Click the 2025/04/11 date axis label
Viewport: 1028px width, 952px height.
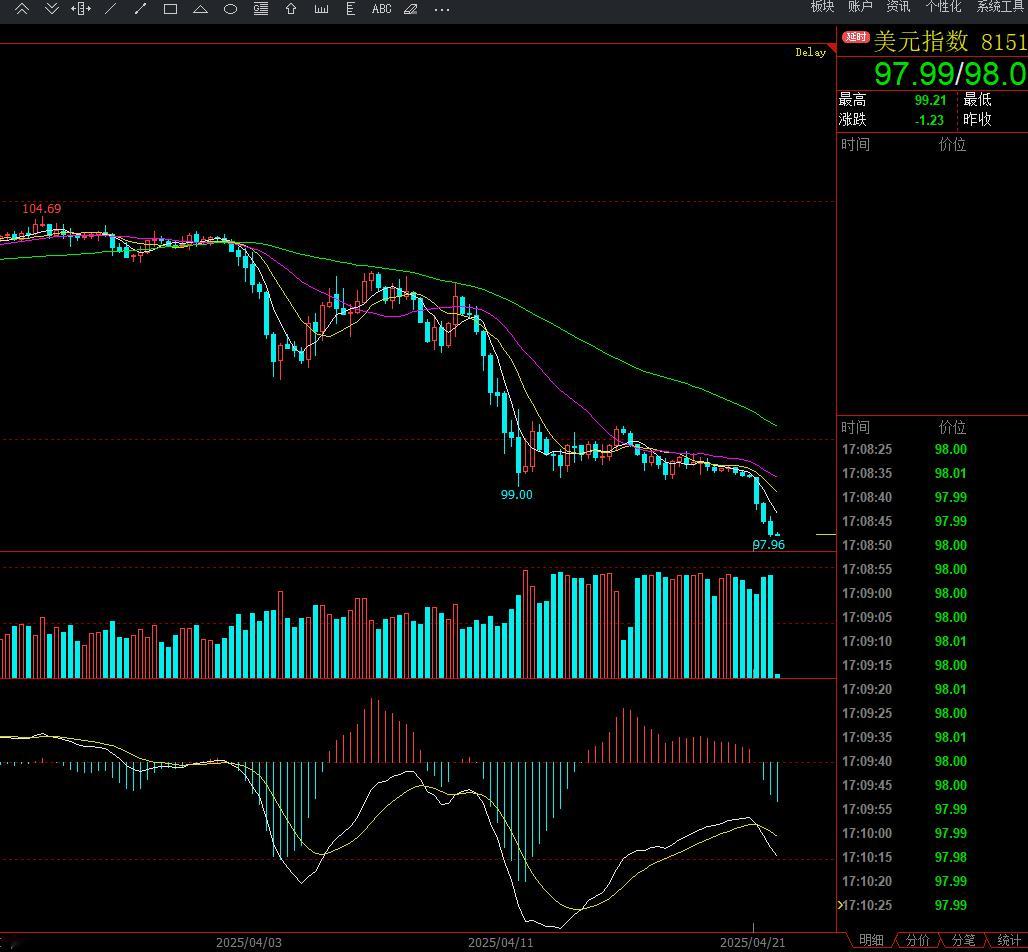tap(500, 943)
